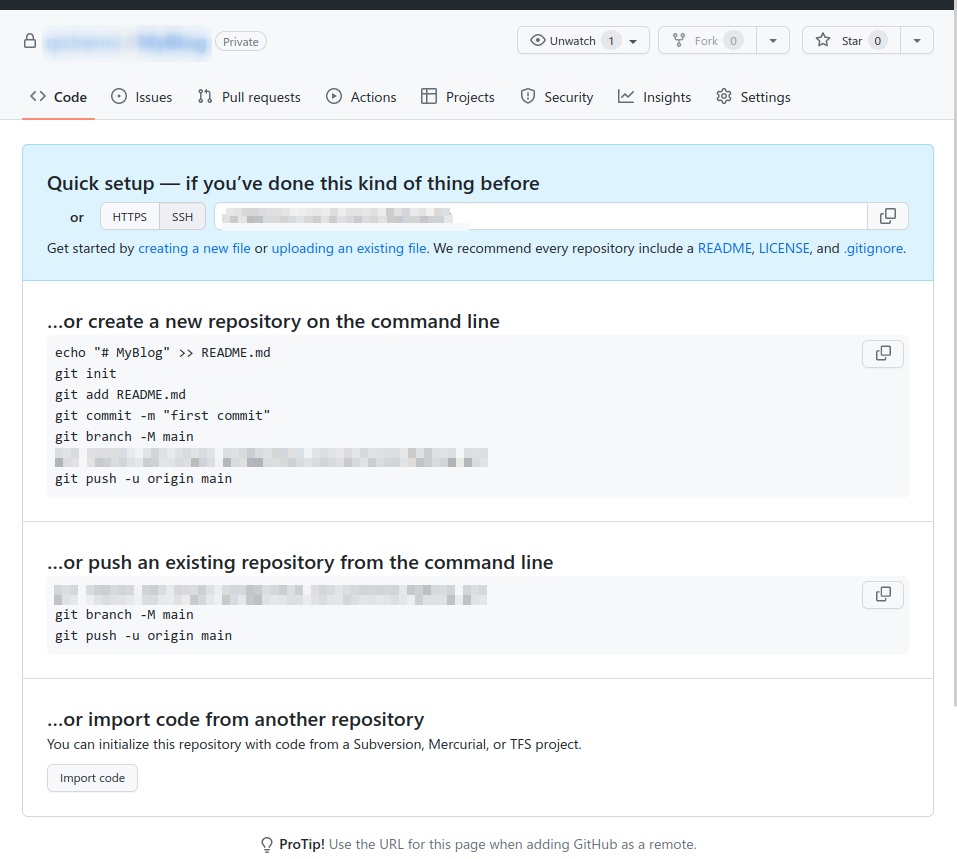The image size is (957, 859).
Task: Star this repository
Action: [x=851, y=41]
